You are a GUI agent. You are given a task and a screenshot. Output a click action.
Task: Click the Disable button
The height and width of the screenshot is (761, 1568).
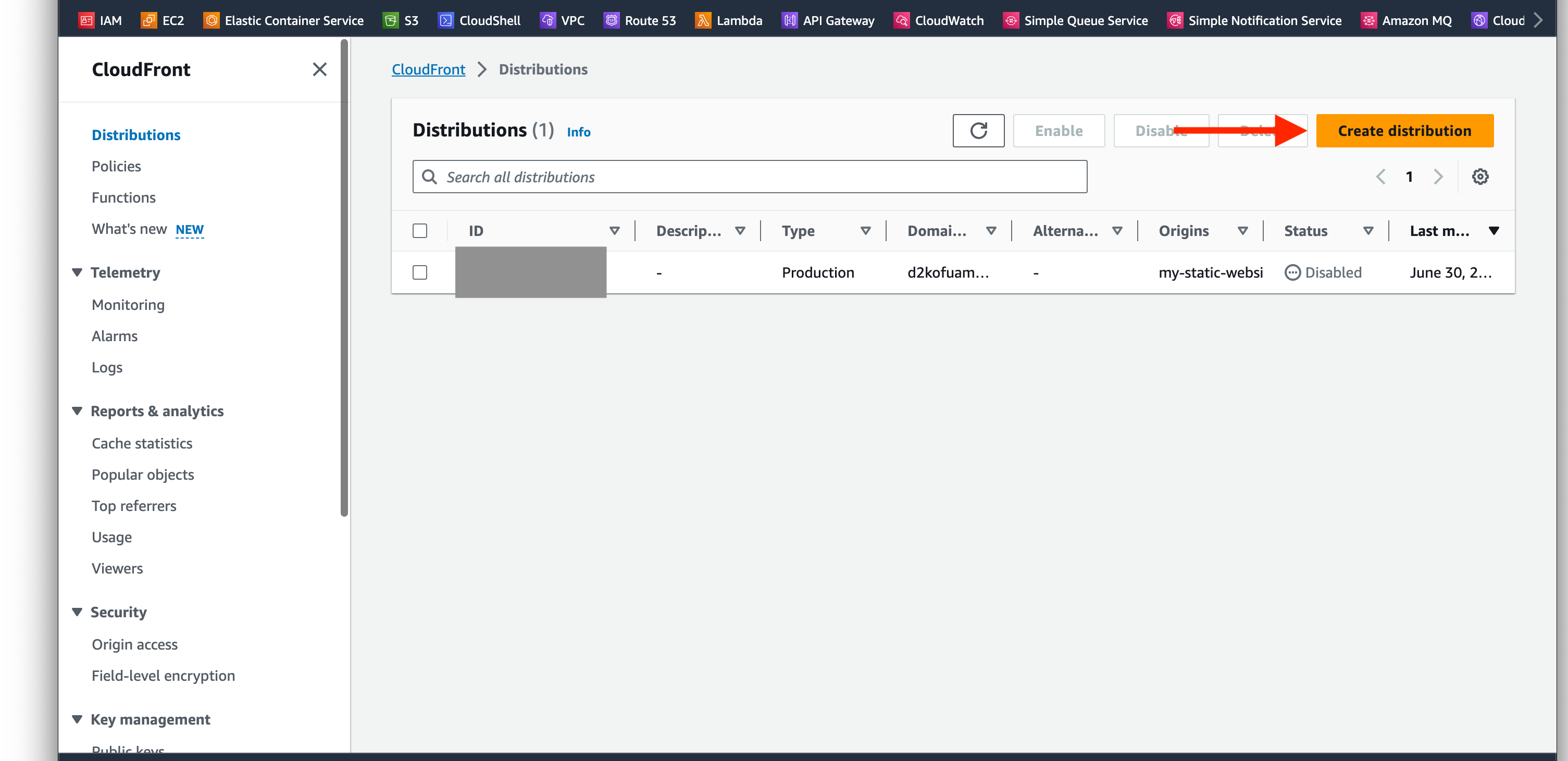point(1161,130)
